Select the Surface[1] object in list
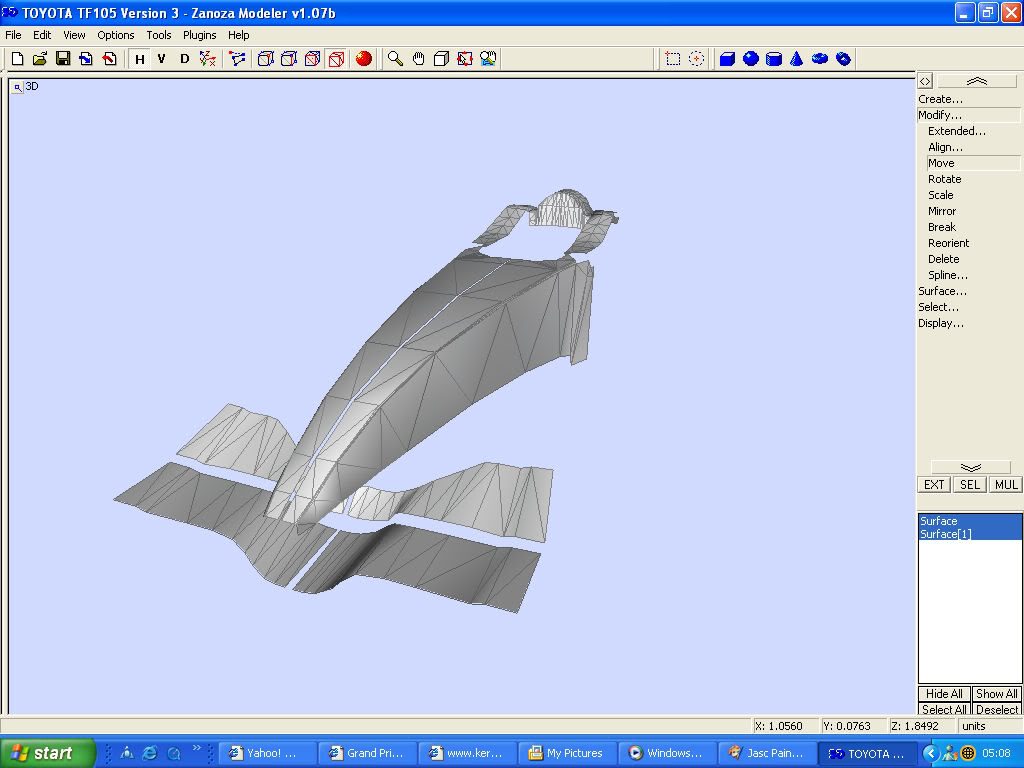Viewport: 1024px width, 768px height. tap(970, 534)
